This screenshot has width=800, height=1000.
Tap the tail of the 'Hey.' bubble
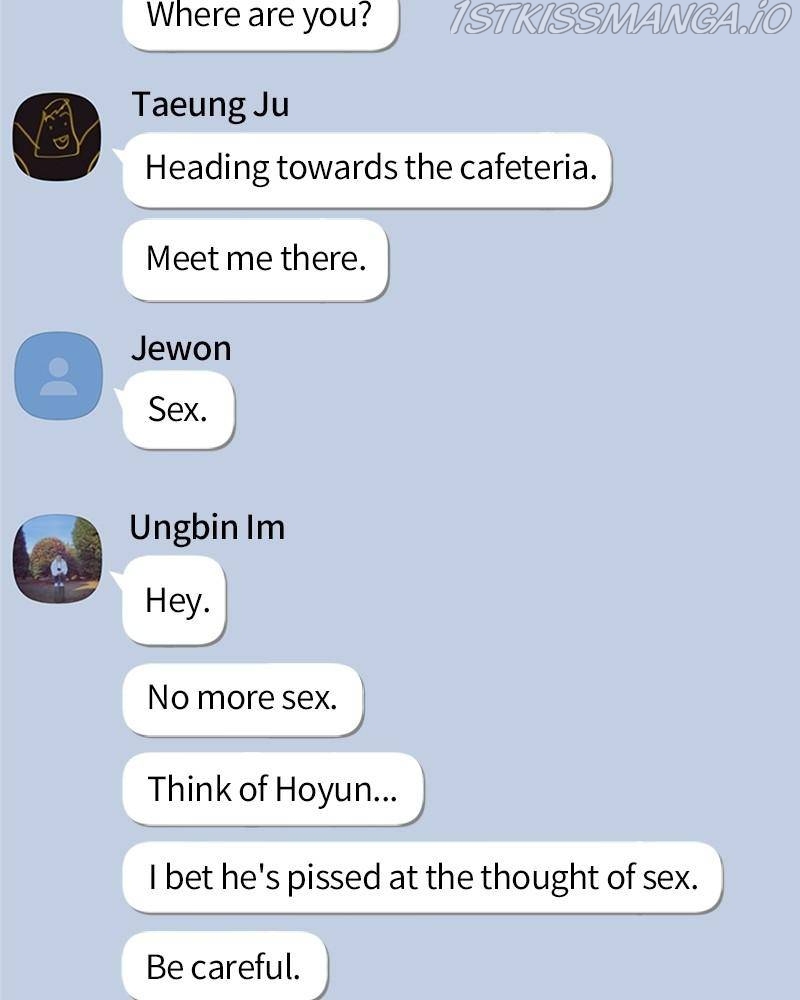tap(117, 579)
